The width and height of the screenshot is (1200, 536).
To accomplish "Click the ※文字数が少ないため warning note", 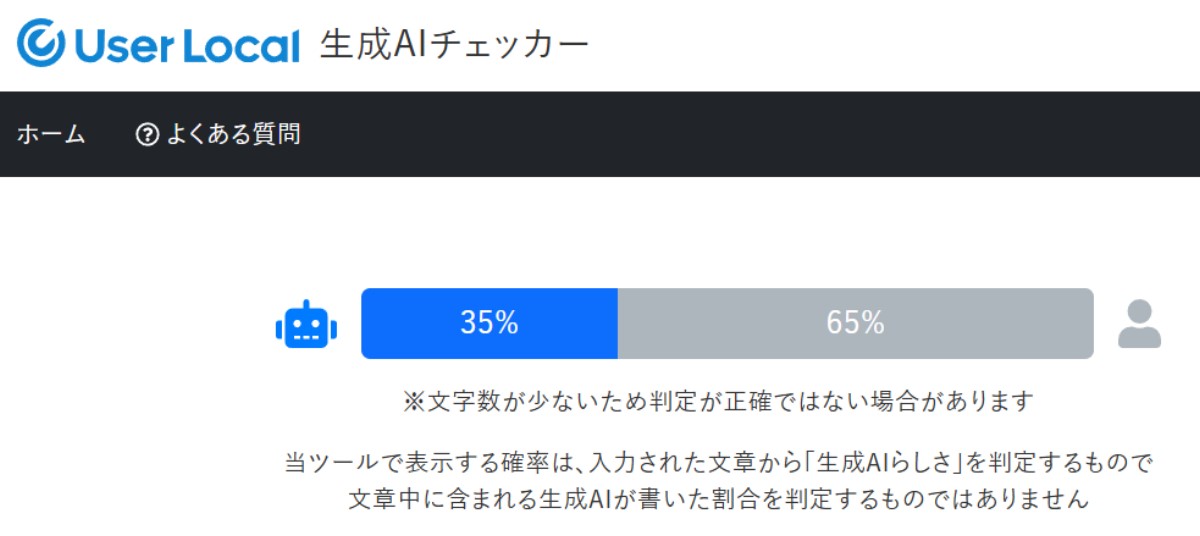I will pyautogui.click(x=717, y=402).
